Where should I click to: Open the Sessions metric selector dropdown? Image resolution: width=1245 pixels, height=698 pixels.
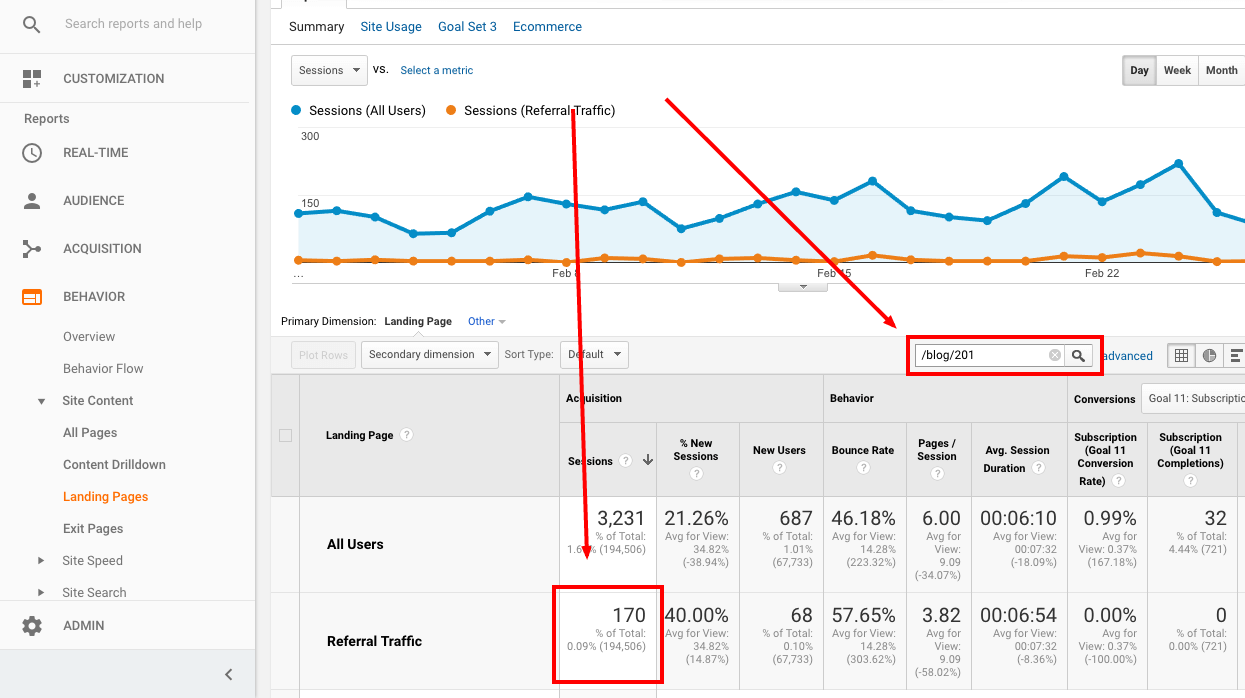point(329,70)
